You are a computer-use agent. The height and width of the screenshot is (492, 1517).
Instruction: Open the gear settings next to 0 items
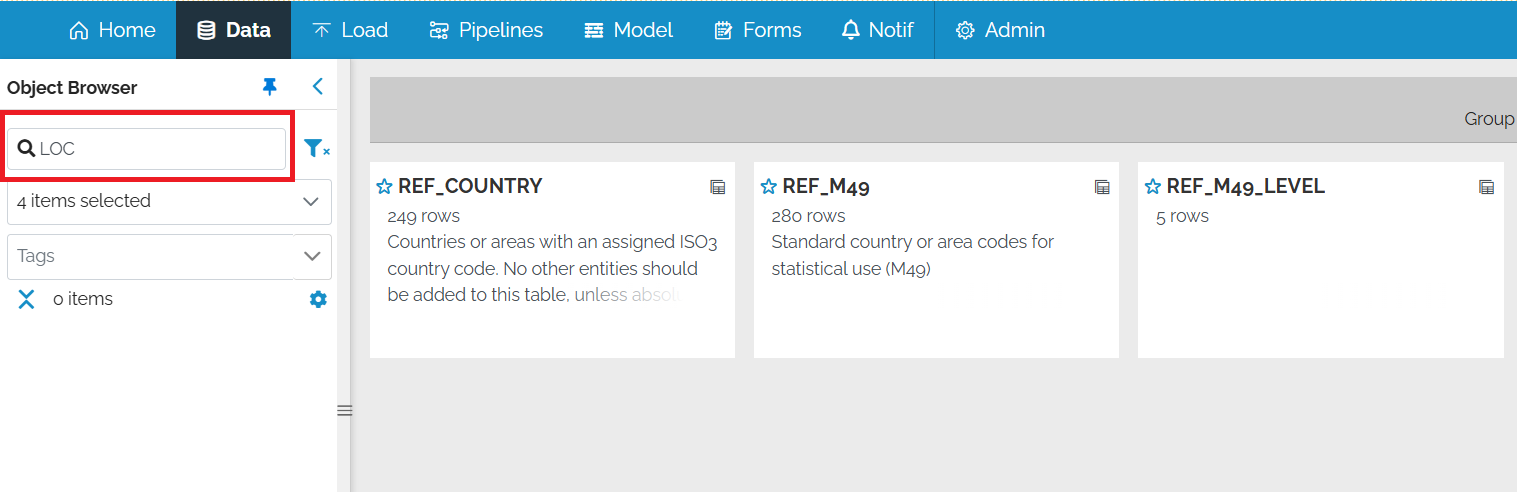tap(318, 299)
